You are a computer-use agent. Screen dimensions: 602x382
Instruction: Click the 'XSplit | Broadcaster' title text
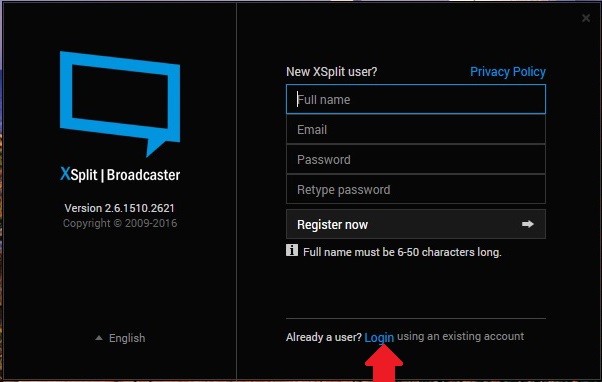(120, 174)
